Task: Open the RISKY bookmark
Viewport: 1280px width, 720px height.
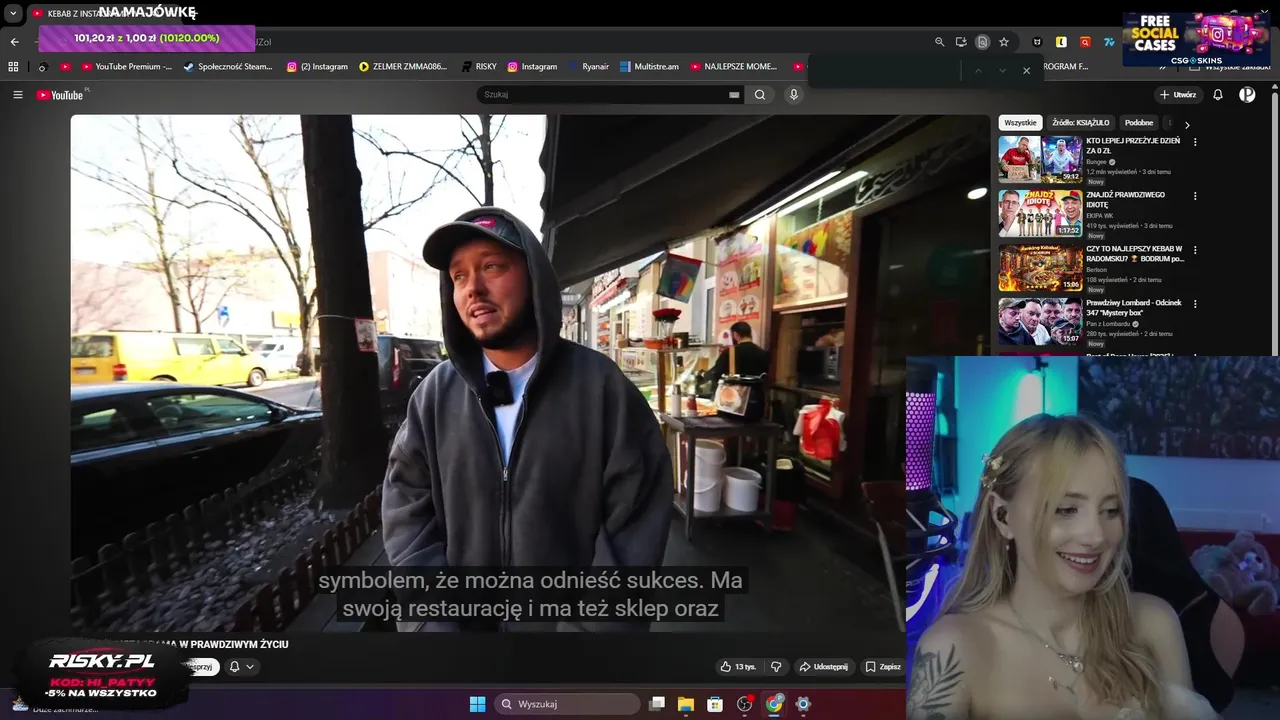Action: coord(479,67)
